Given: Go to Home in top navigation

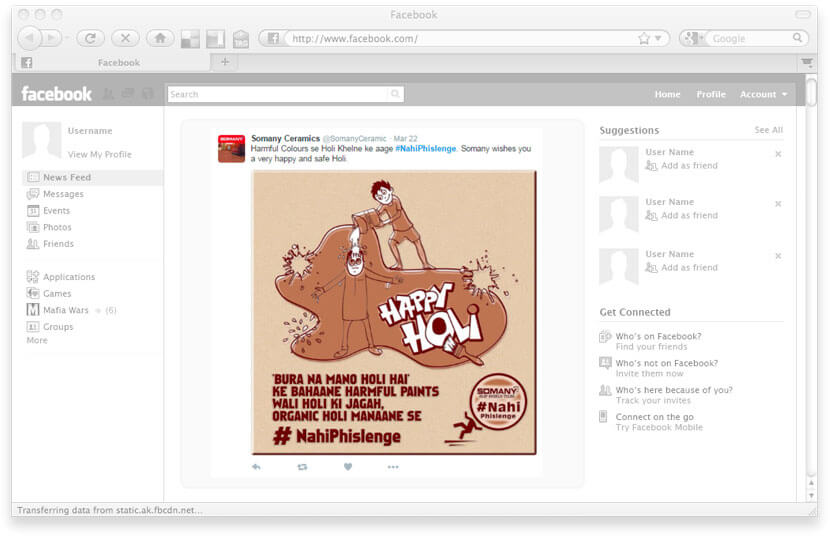Looking at the screenshot, I should [667, 94].
